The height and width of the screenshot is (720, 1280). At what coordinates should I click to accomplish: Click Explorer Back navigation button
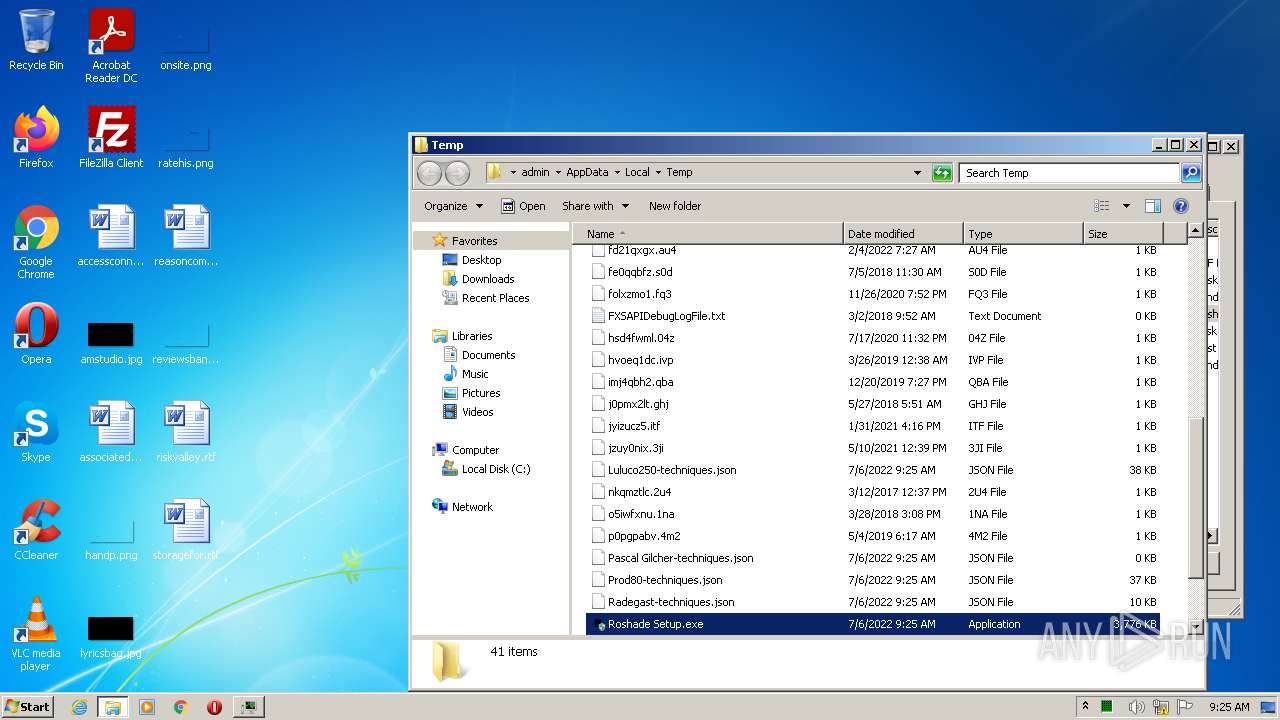pos(429,173)
